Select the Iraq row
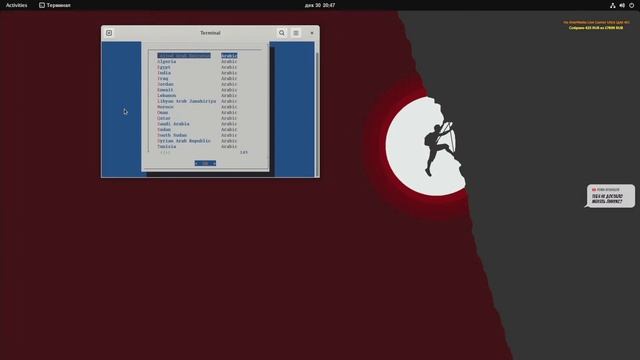640x360 pixels. coord(197,78)
